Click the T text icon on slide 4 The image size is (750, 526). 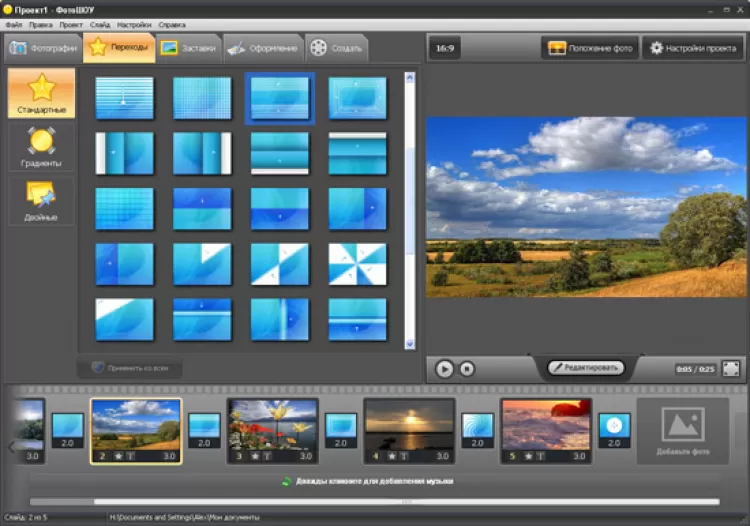[x=404, y=456]
